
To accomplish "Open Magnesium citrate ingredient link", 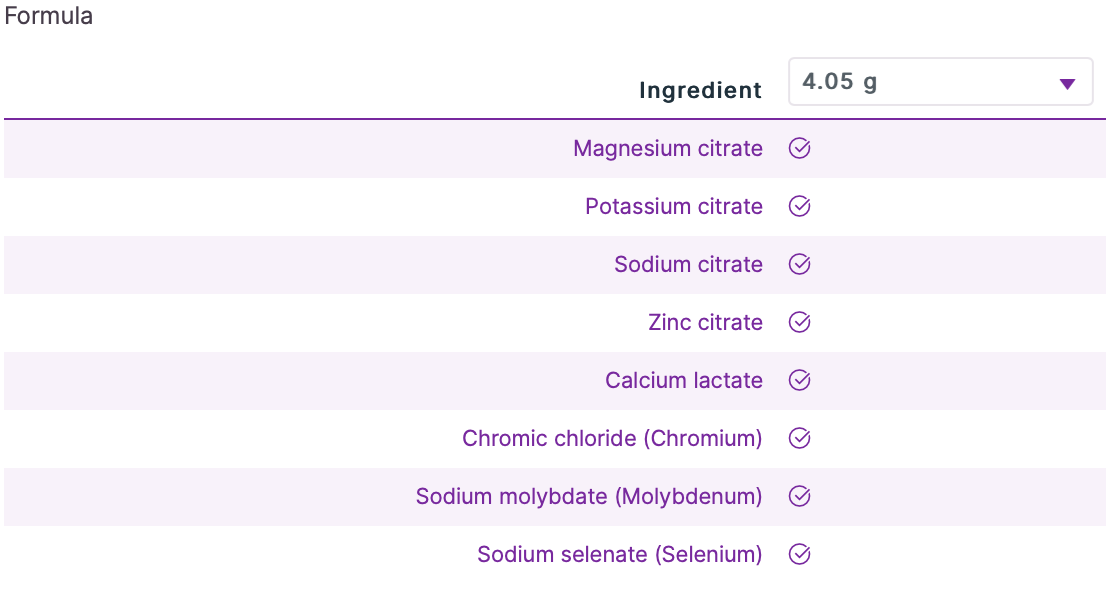I will (667, 149).
